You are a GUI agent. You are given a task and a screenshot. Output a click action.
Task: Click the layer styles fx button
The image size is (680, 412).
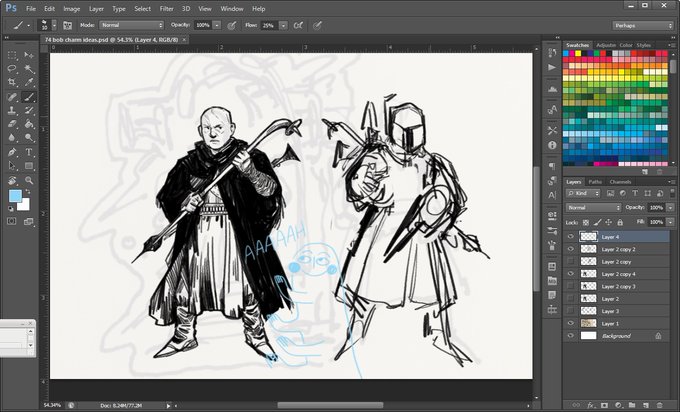590,405
